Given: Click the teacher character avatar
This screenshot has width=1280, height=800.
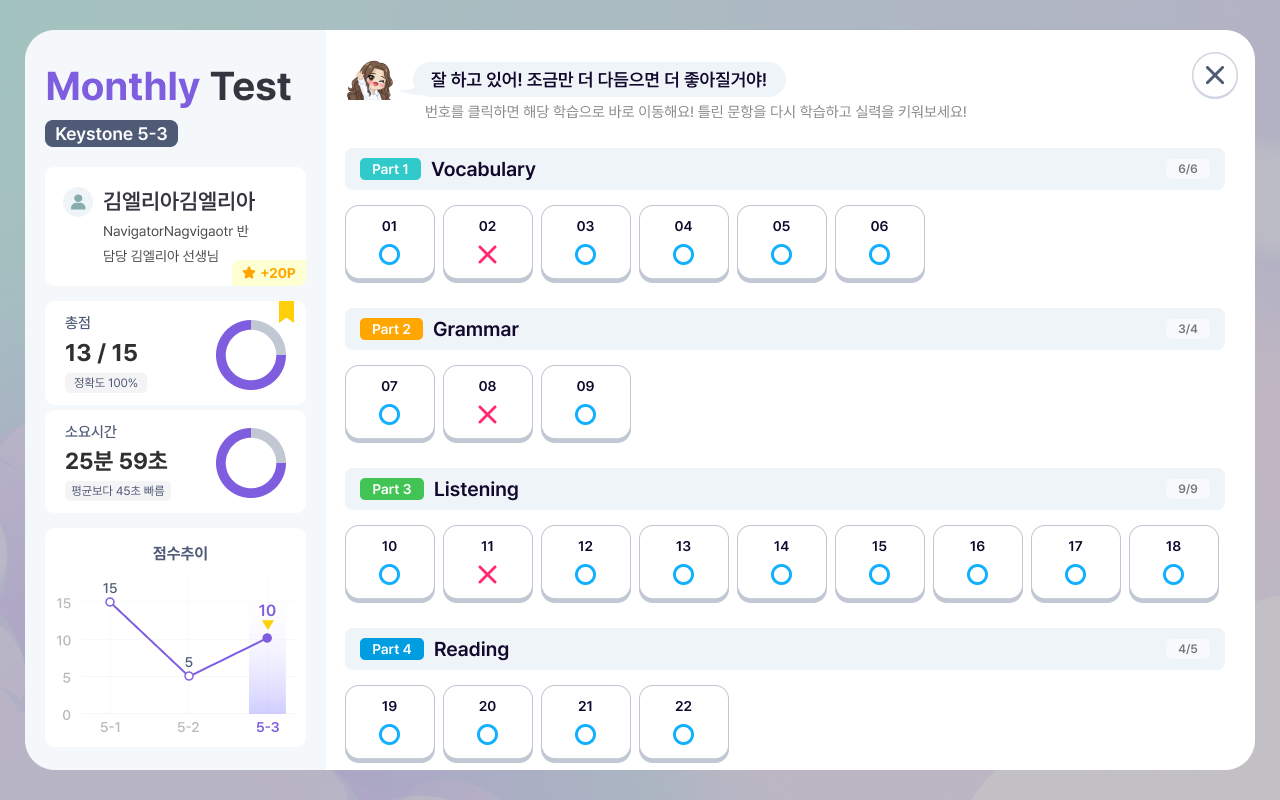Looking at the screenshot, I should [370, 80].
